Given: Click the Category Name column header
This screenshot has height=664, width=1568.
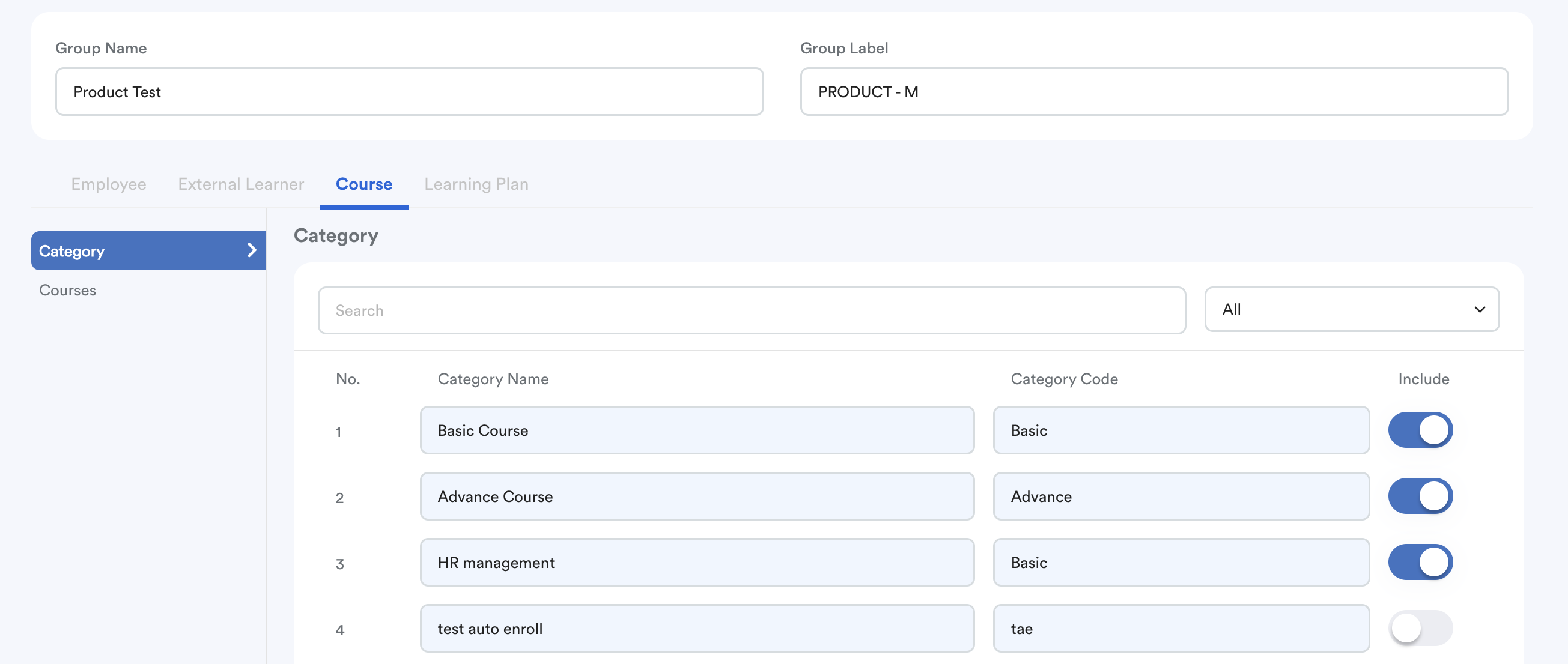Looking at the screenshot, I should pyautogui.click(x=493, y=379).
